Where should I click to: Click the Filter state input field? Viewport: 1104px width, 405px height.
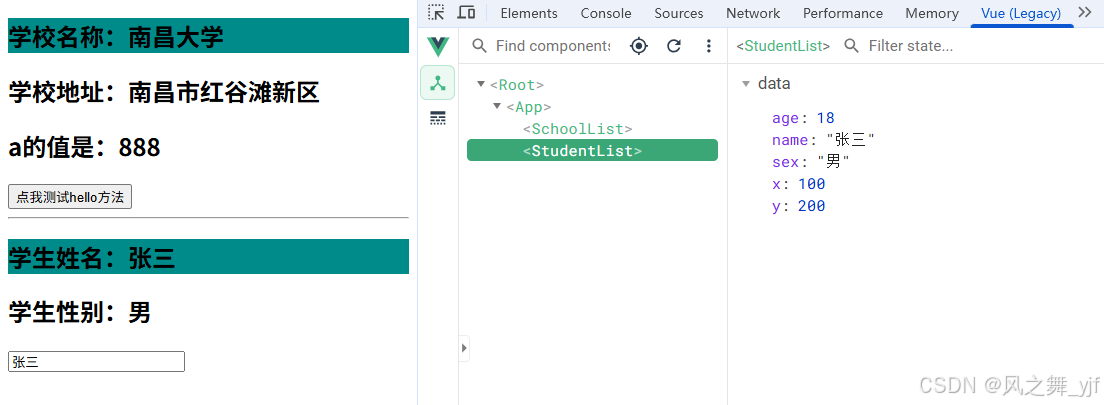pos(910,46)
